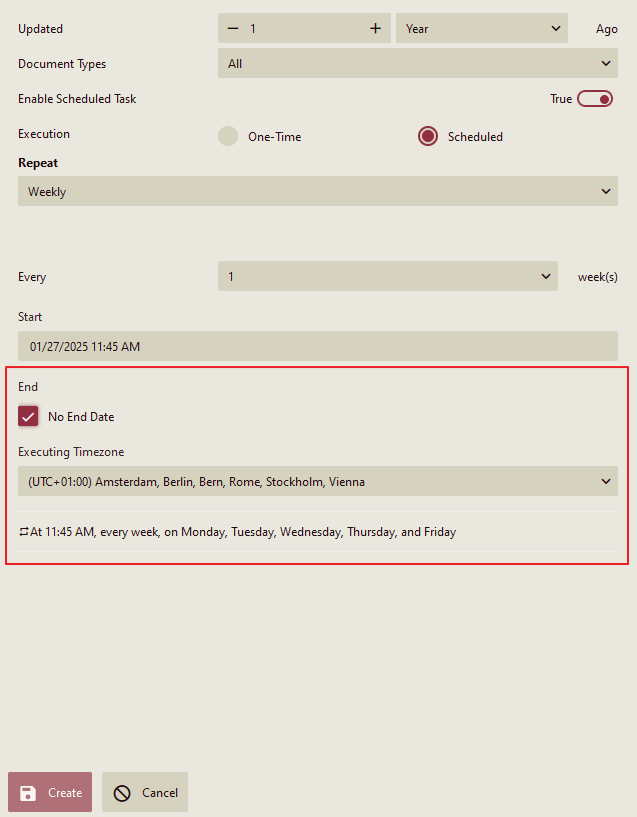637x817 pixels.
Task: Uncheck the No End Date checkbox
Action: [28, 417]
